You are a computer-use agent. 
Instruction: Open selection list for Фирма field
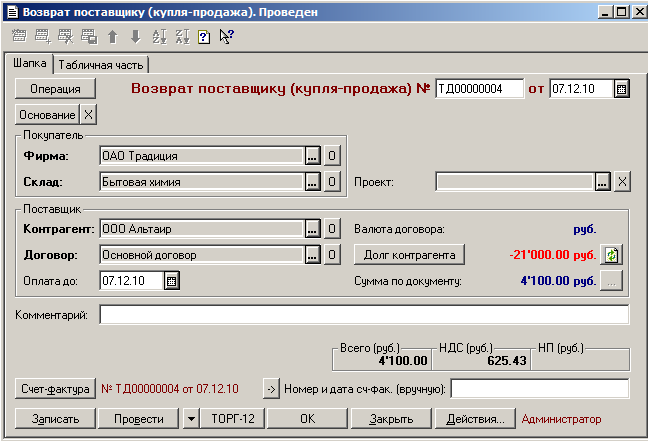click(313, 156)
